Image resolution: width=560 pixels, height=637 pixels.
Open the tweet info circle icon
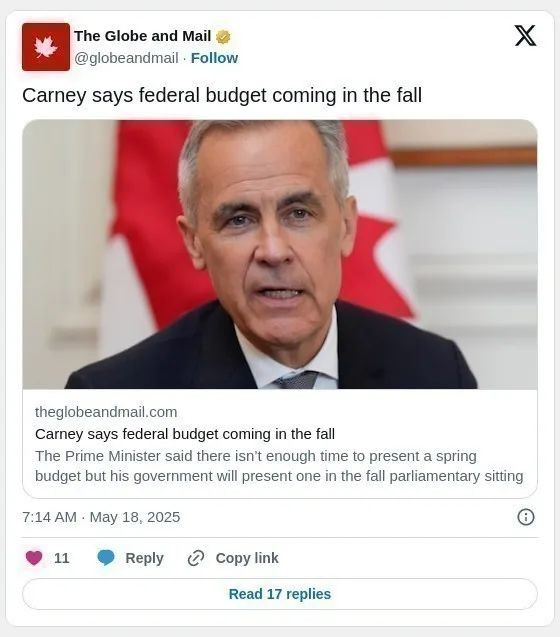click(x=526, y=517)
